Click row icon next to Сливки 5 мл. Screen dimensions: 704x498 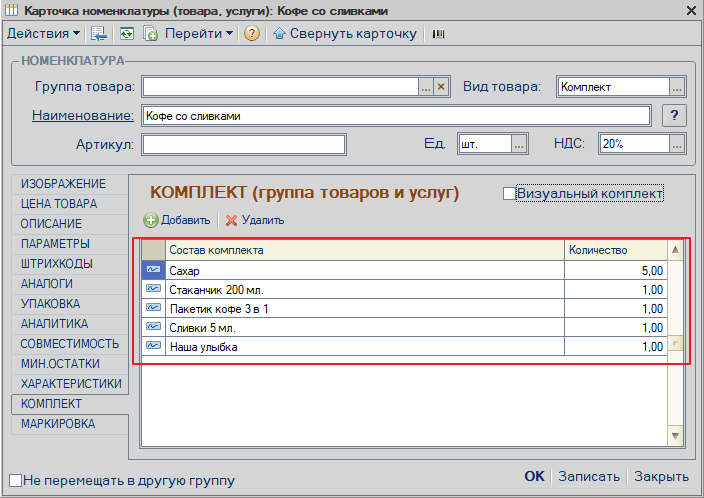pyautogui.click(x=154, y=327)
